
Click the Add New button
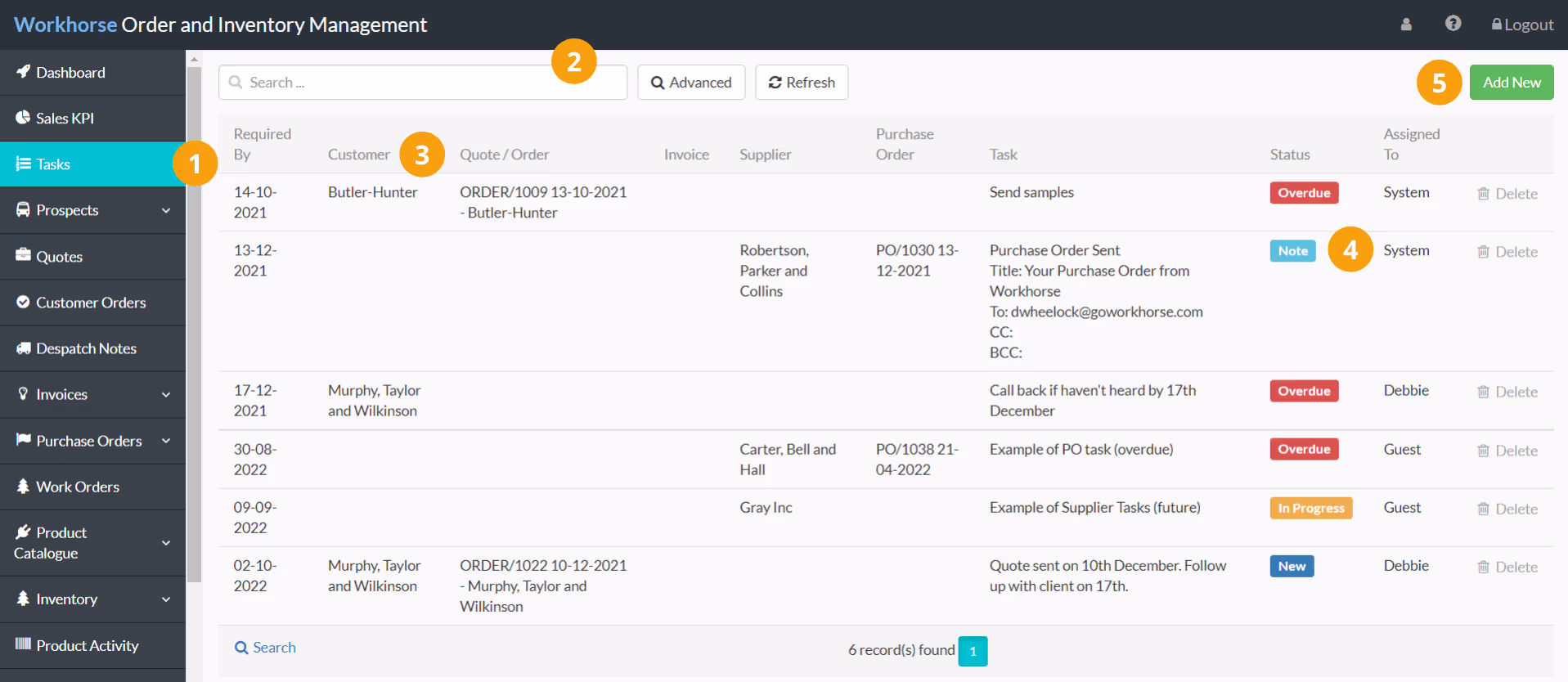(1512, 83)
